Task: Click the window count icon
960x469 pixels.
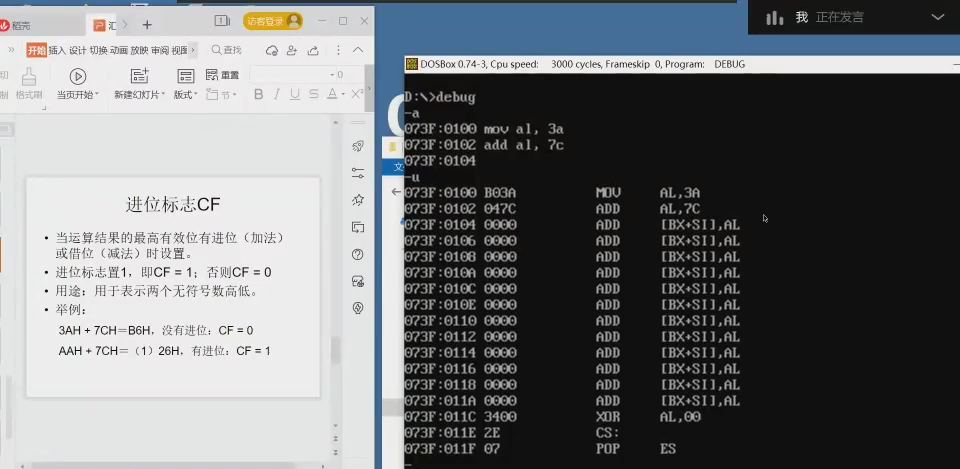Action: (x=222, y=21)
